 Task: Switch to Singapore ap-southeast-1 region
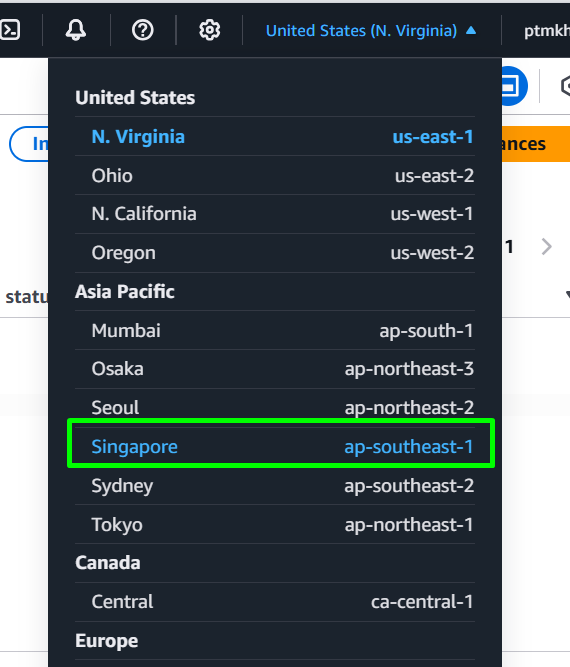[x=275, y=447]
